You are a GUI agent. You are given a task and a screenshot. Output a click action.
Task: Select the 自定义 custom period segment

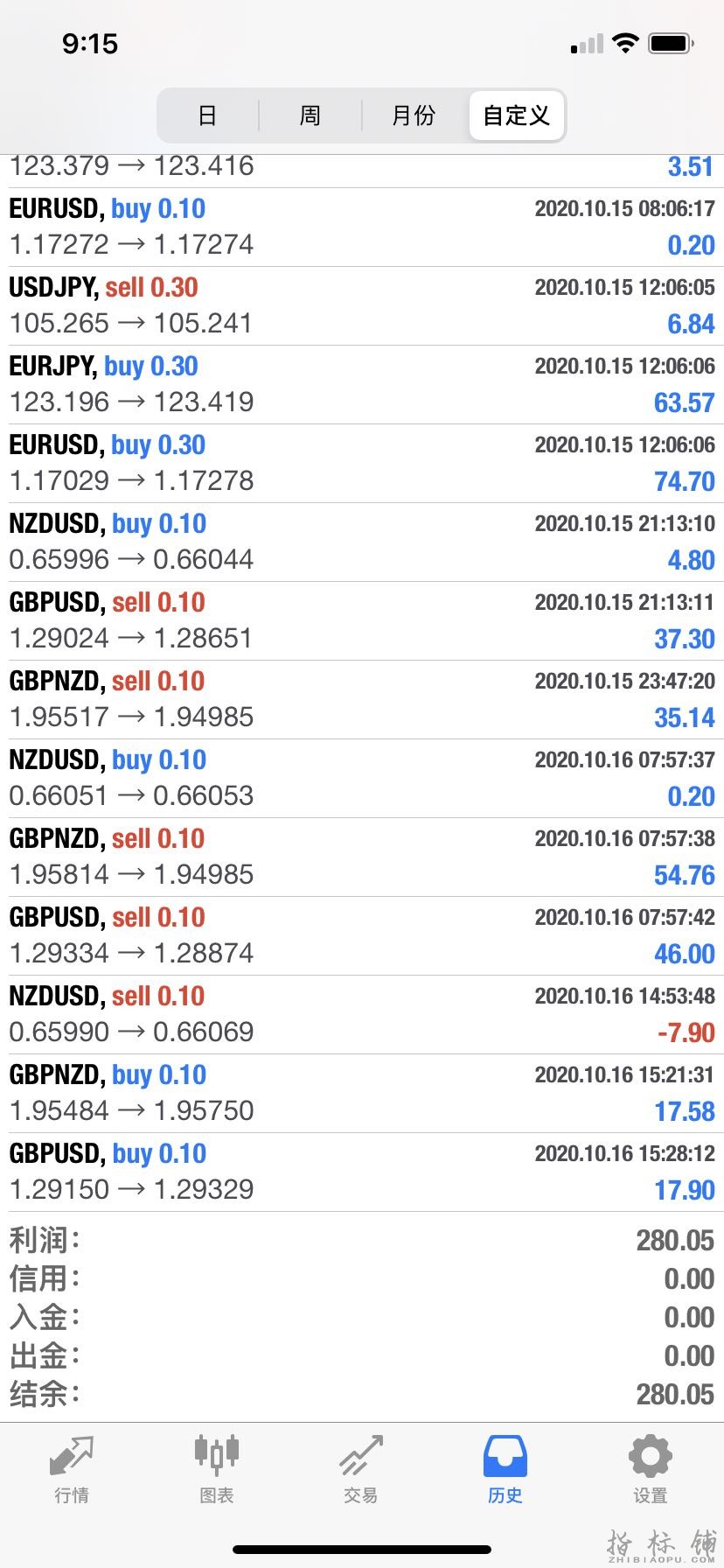[x=516, y=115]
